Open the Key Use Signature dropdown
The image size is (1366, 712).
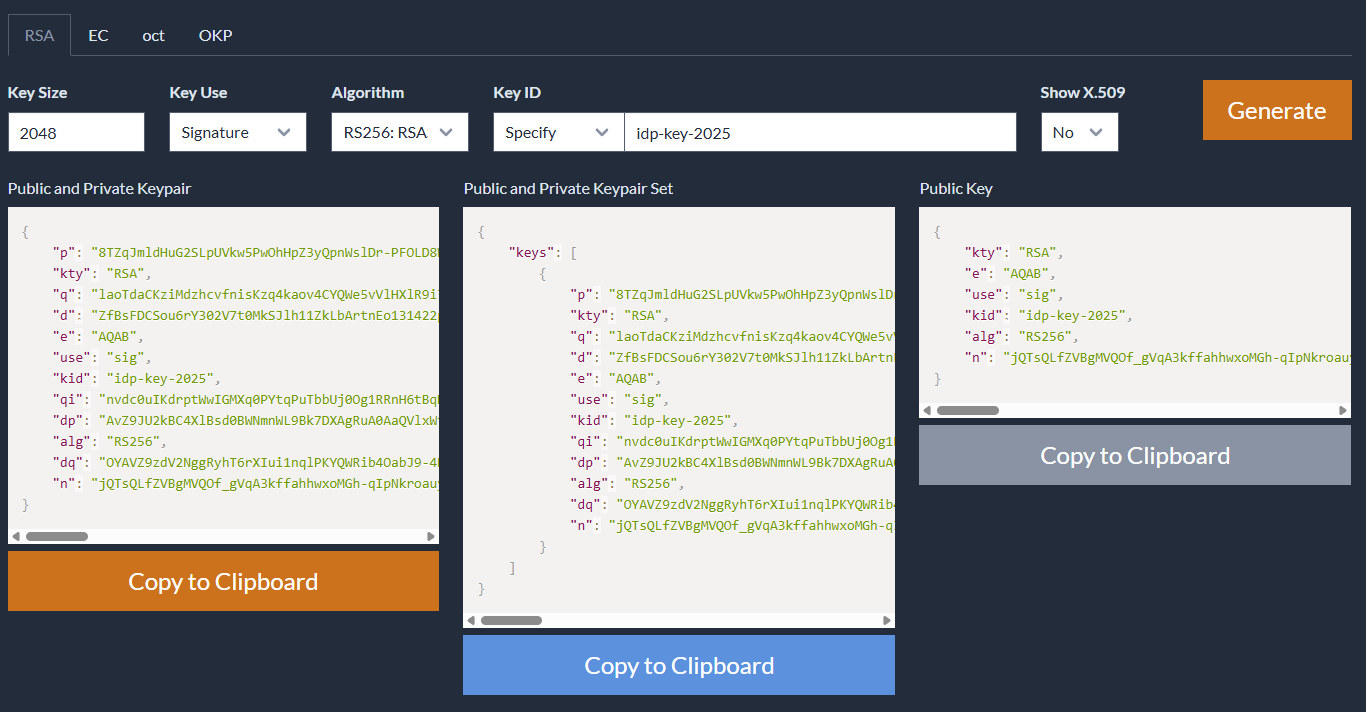[238, 132]
